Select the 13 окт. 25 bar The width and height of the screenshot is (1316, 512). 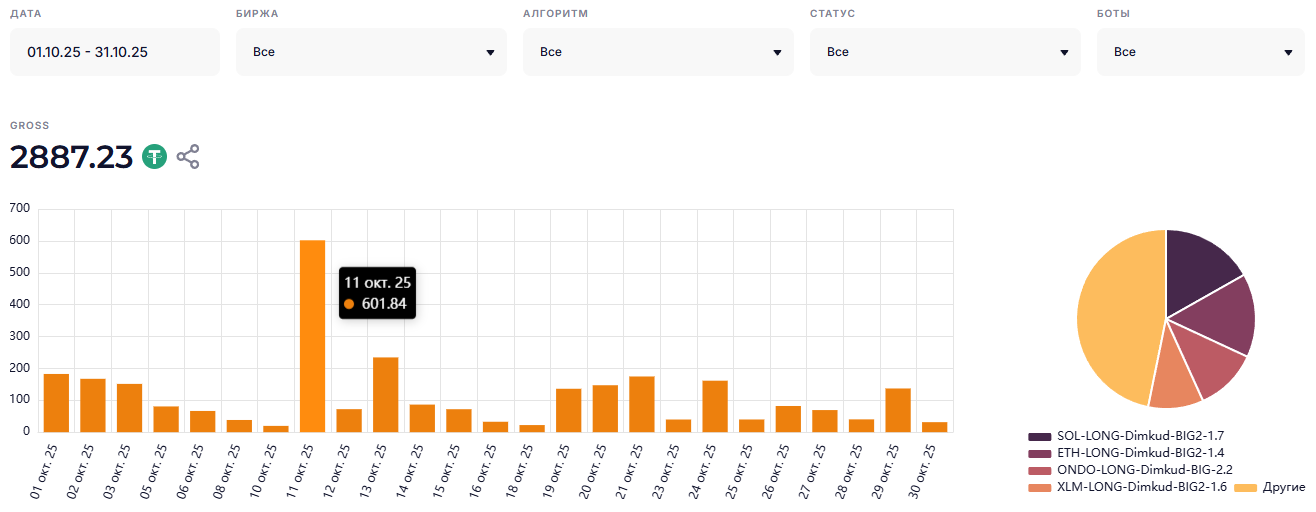pyautogui.click(x=386, y=395)
